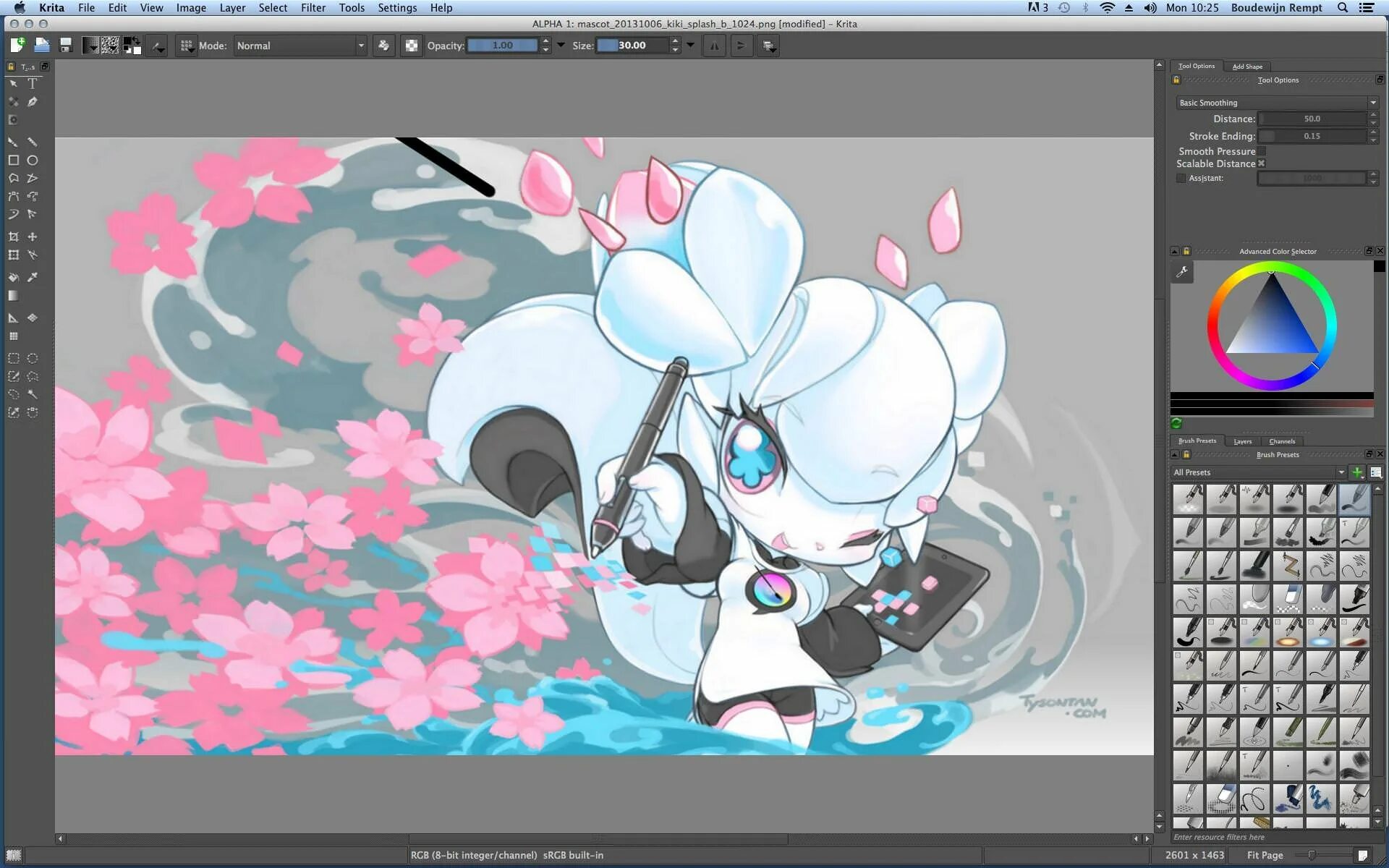Viewport: 1389px width, 868px height.
Task: Select the Crop tool
Action: (x=13, y=237)
